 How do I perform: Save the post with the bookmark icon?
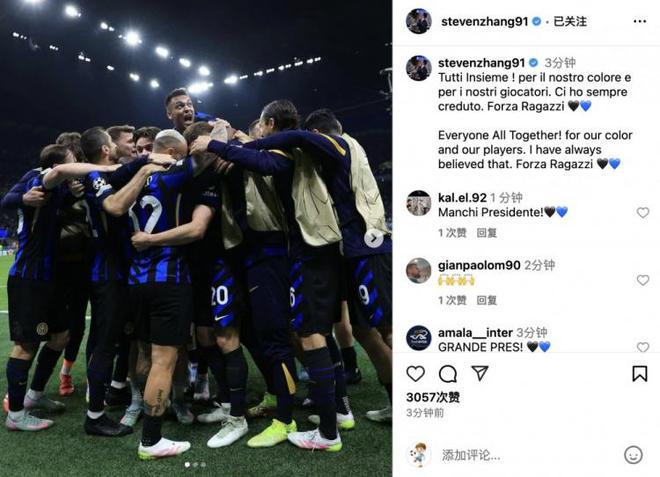tap(639, 373)
